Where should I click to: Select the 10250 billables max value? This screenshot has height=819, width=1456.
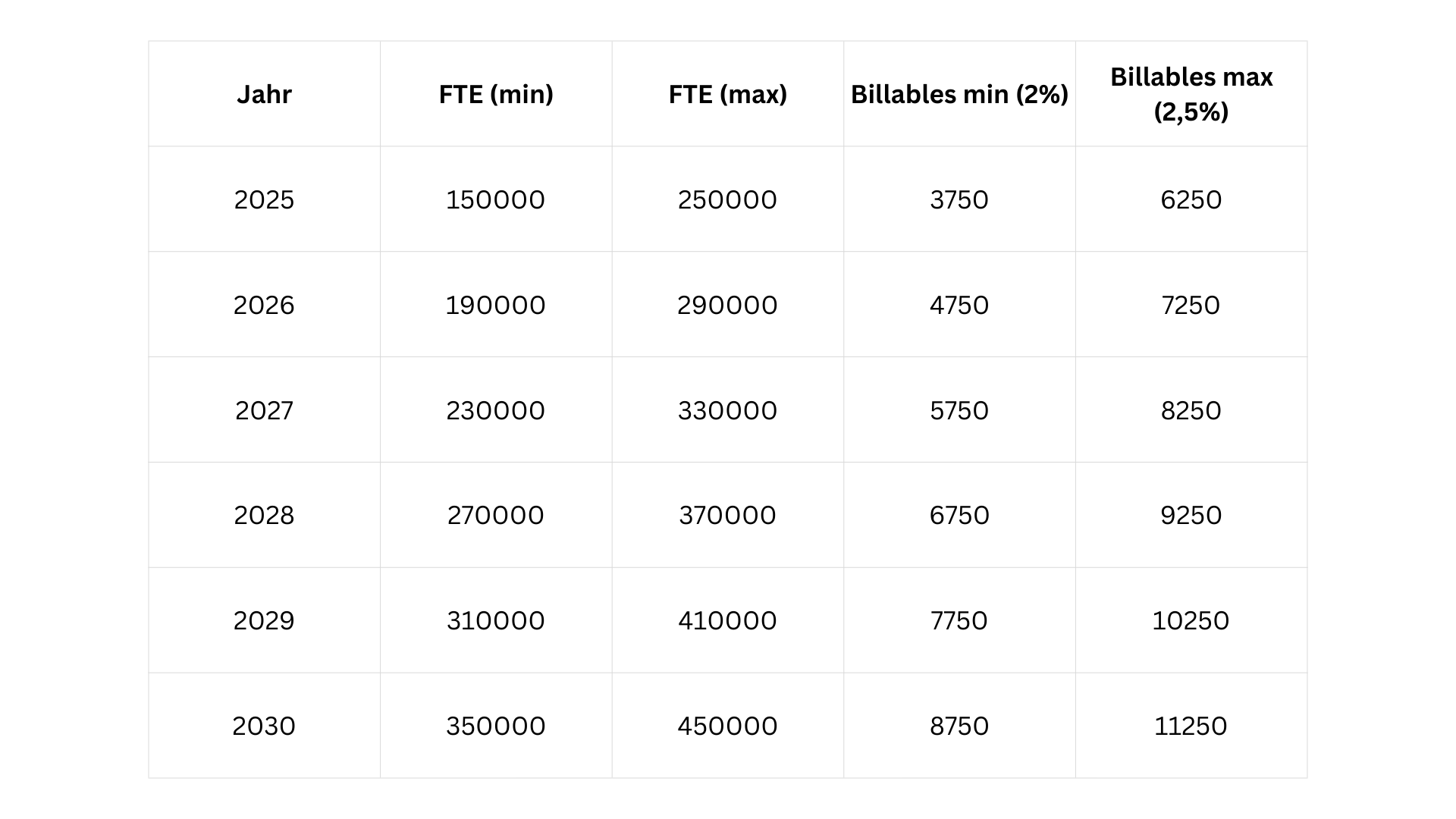tap(1191, 620)
